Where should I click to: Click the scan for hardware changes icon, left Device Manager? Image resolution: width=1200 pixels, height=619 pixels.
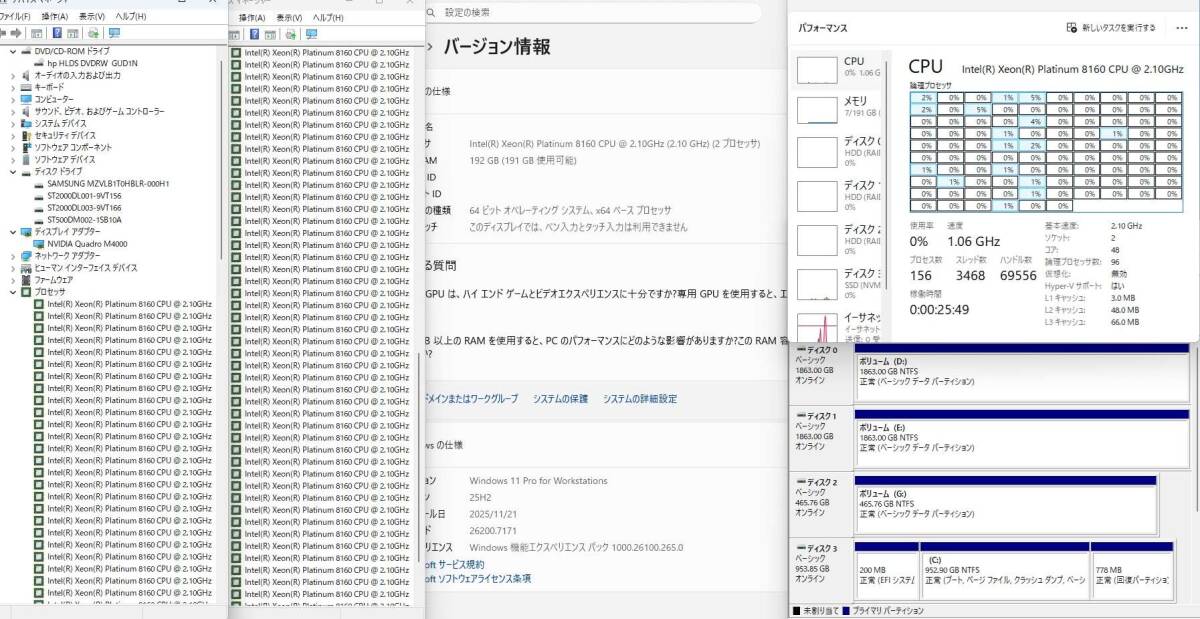pos(93,33)
